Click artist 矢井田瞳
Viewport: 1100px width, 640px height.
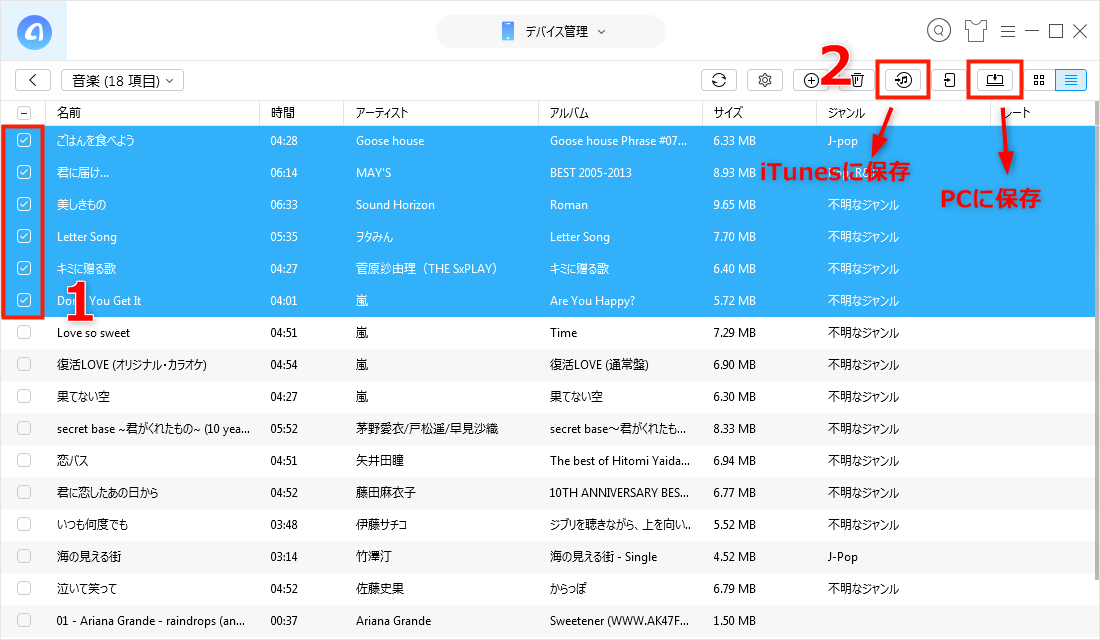tap(380, 460)
